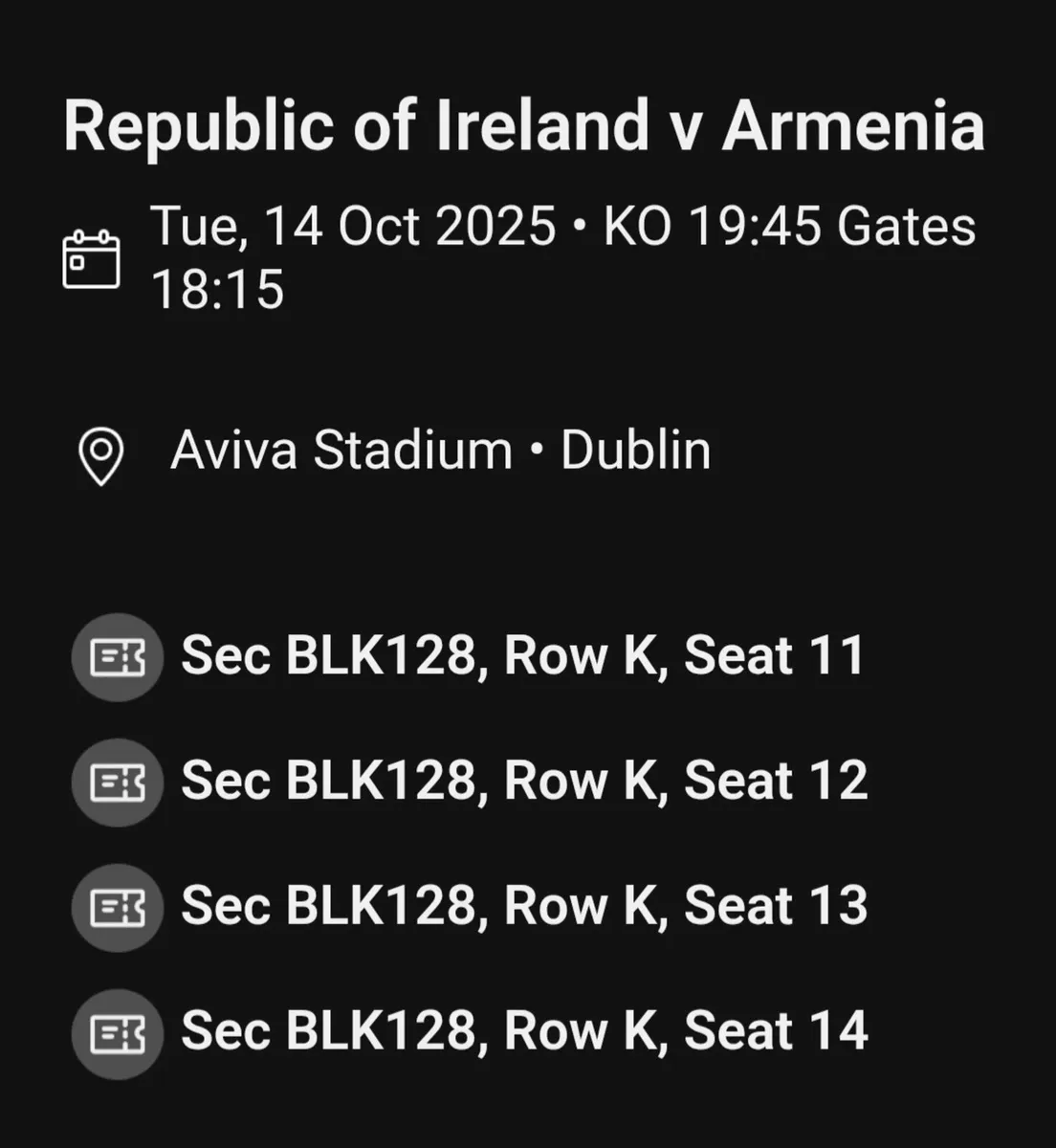1056x1148 pixels.
Task: Click "Sec BLK128" on the Seat 11 ticket
Action: [x=328, y=656]
